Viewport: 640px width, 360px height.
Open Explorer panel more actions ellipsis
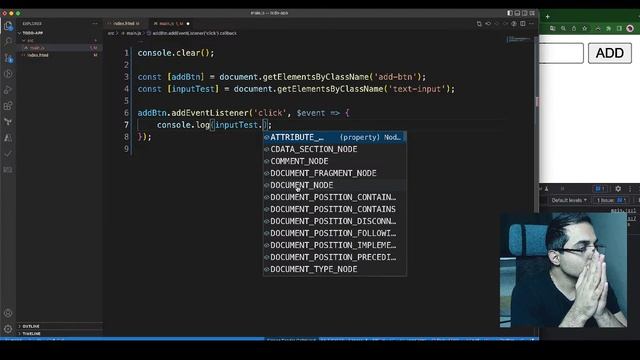pos(95,24)
